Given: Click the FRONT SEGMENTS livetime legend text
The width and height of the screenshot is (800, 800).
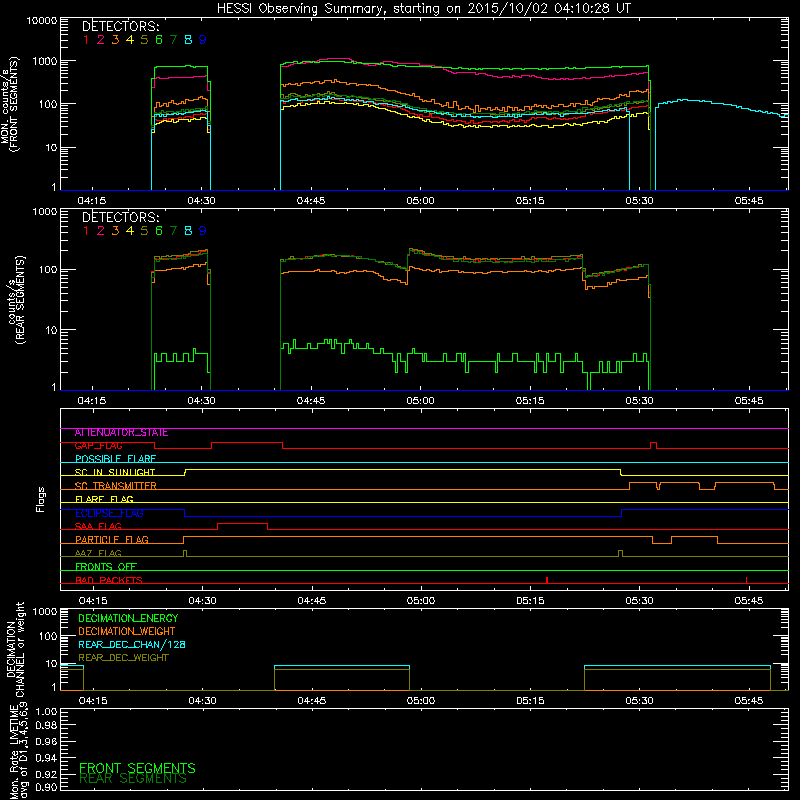Looking at the screenshot, I should coord(137,768).
